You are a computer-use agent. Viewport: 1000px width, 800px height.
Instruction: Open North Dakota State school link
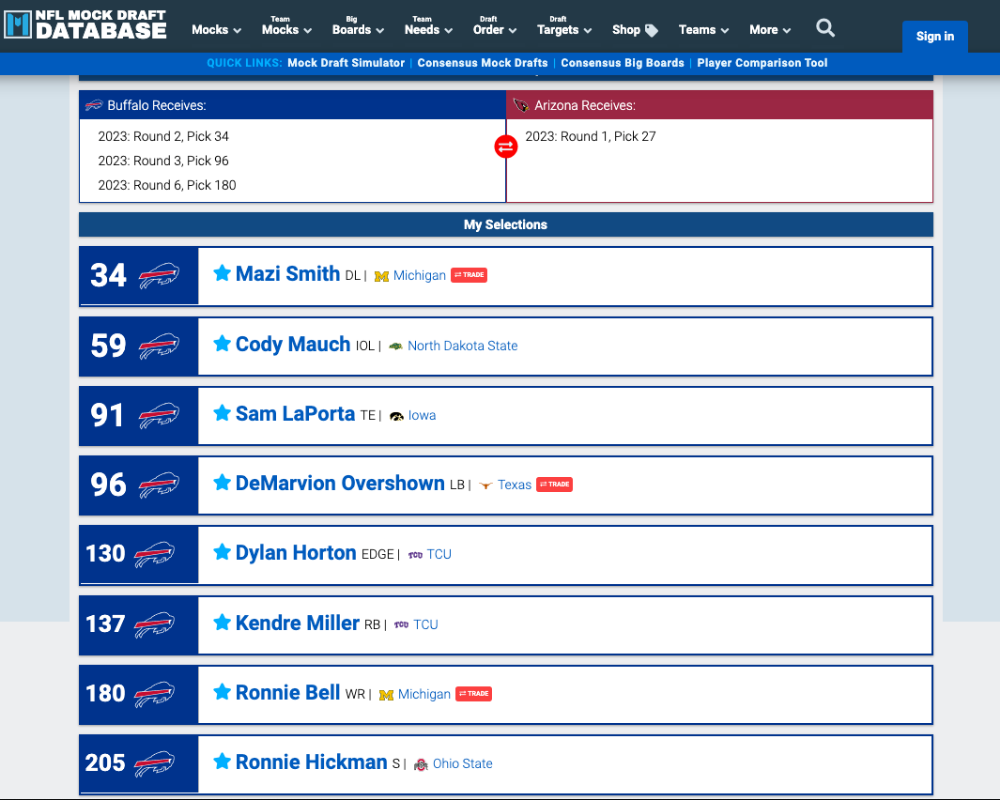462,346
